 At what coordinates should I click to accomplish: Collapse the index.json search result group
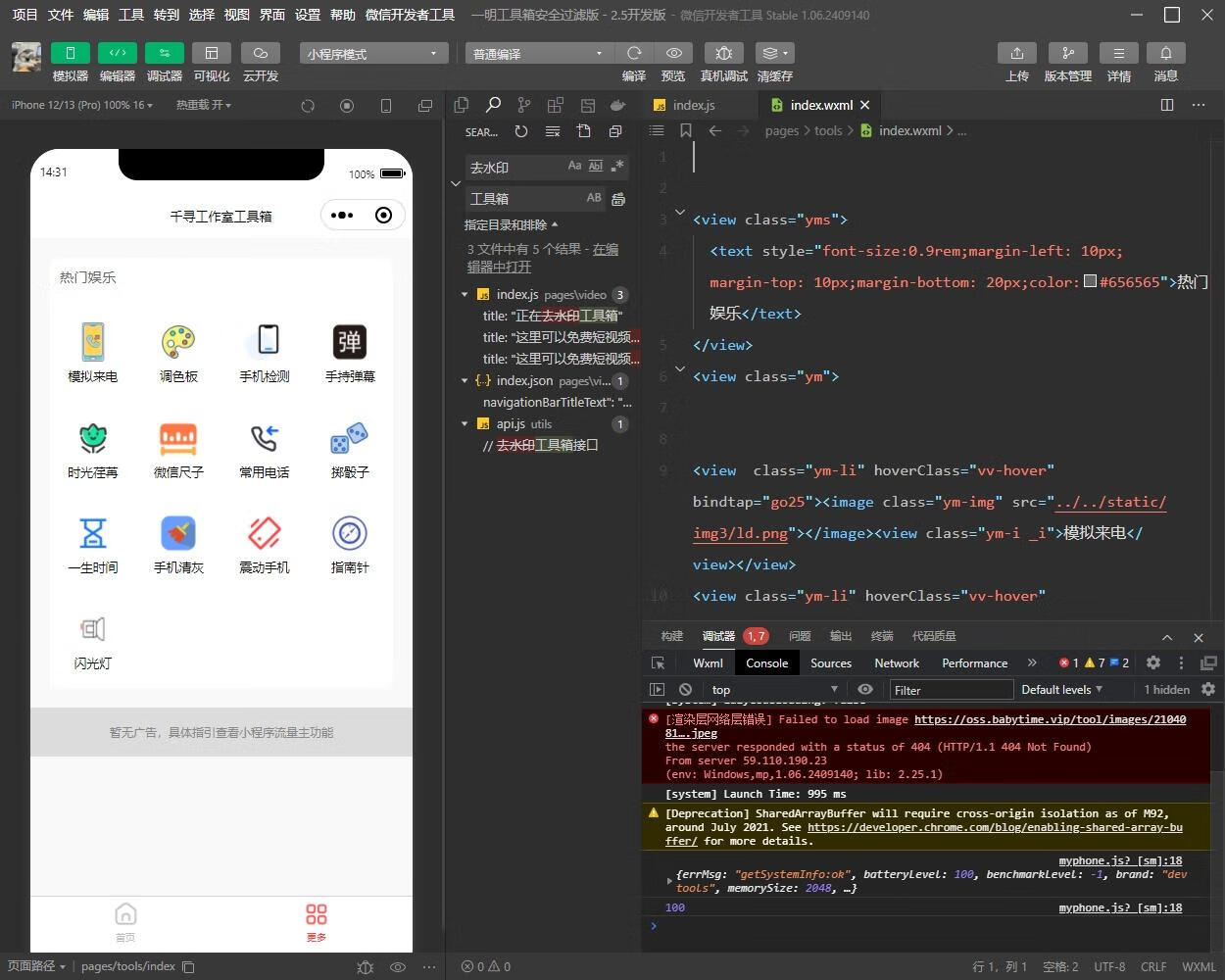click(x=465, y=380)
